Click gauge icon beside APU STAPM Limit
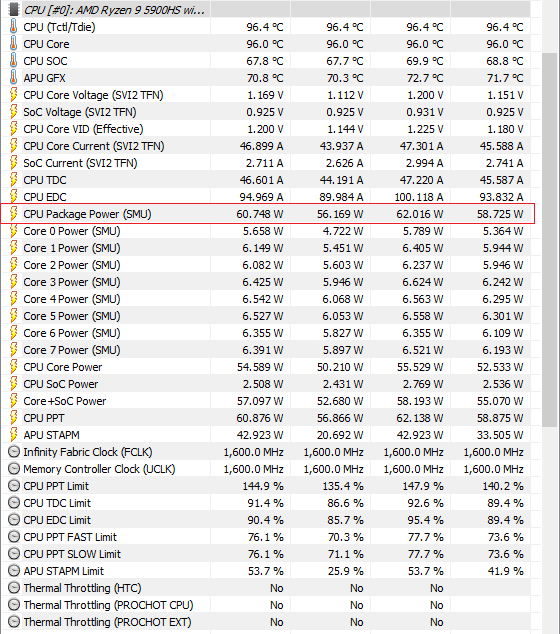Image resolution: width=560 pixels, height=634 pixels. pyautogui.click(x=14, y=571)
